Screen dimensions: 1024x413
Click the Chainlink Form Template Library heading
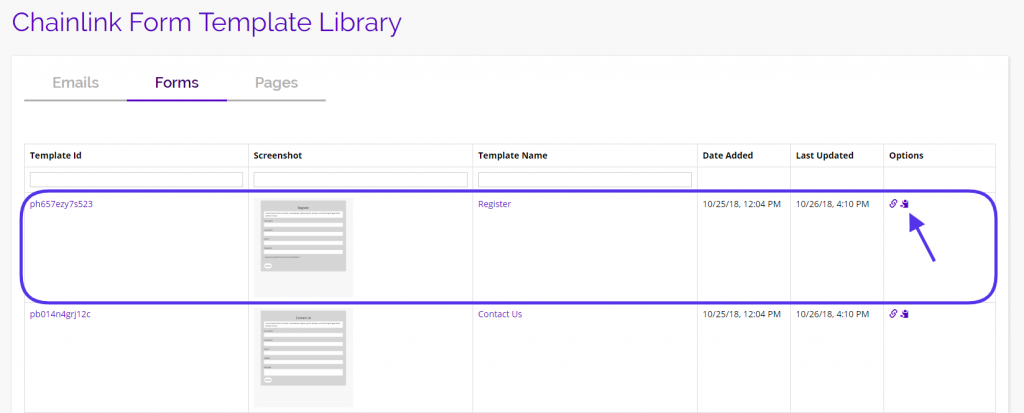pos(206,22)
